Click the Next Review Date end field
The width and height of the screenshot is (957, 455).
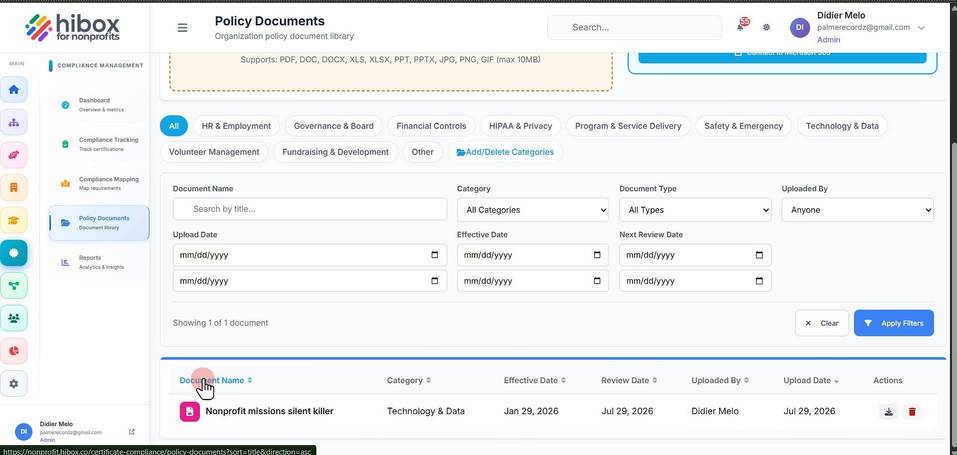695,281
